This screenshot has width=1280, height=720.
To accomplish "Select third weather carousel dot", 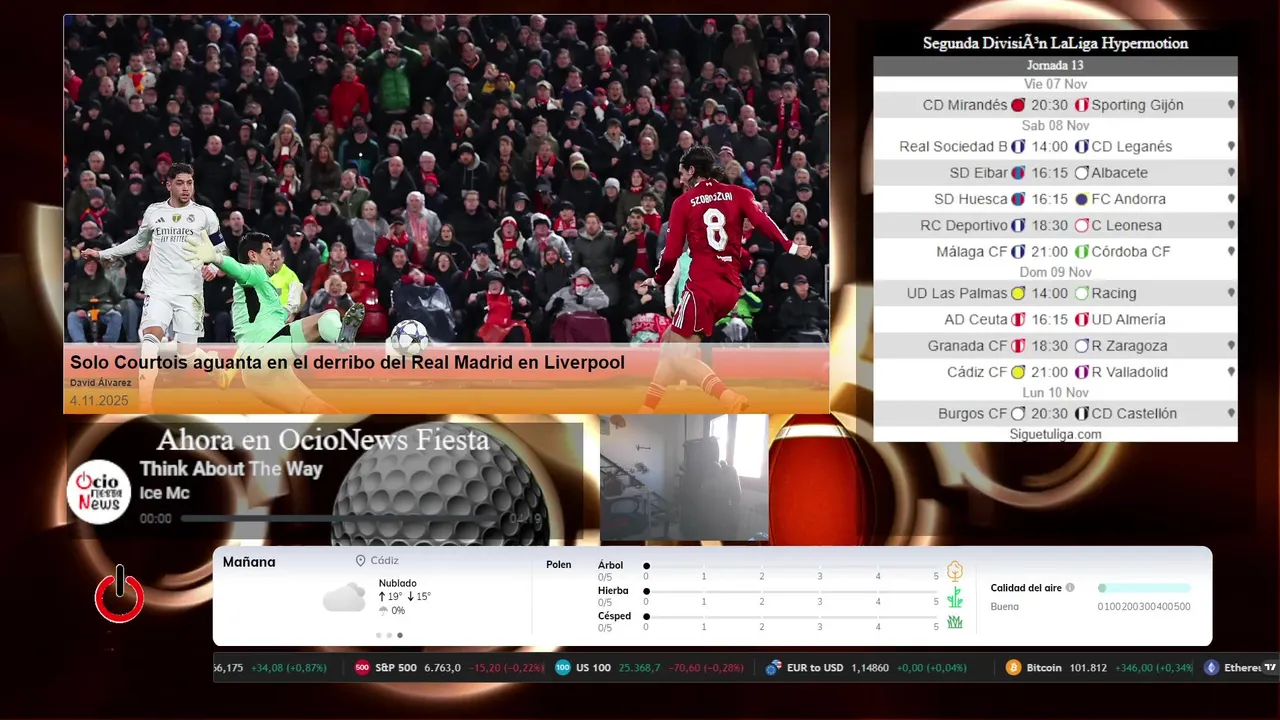I will [400, 635].
